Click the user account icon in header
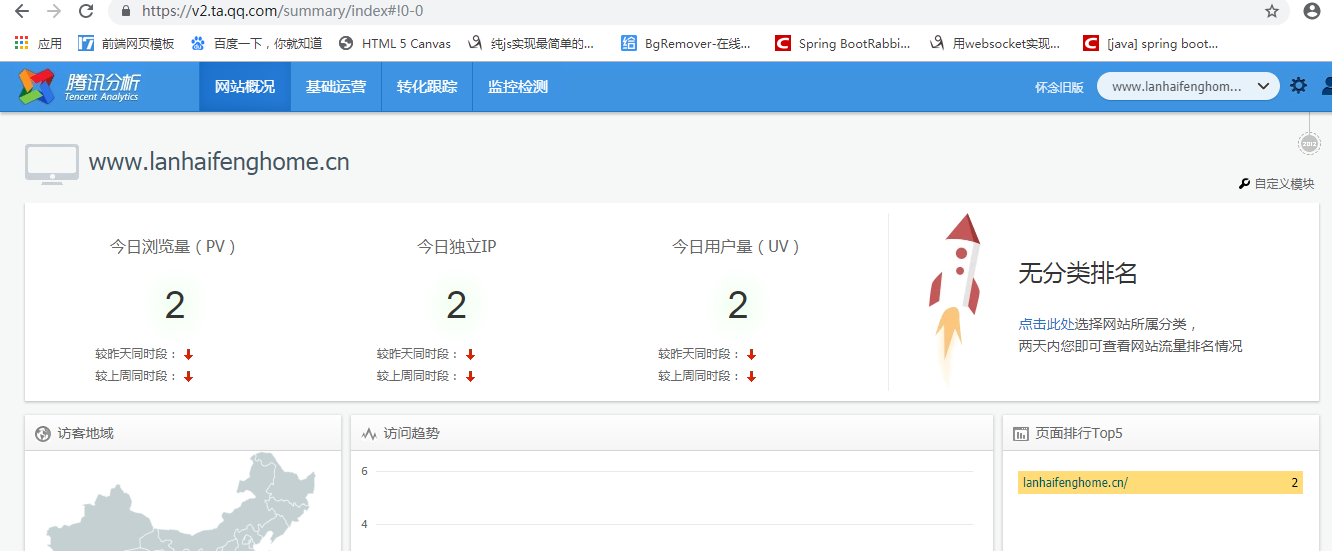 1326,86
